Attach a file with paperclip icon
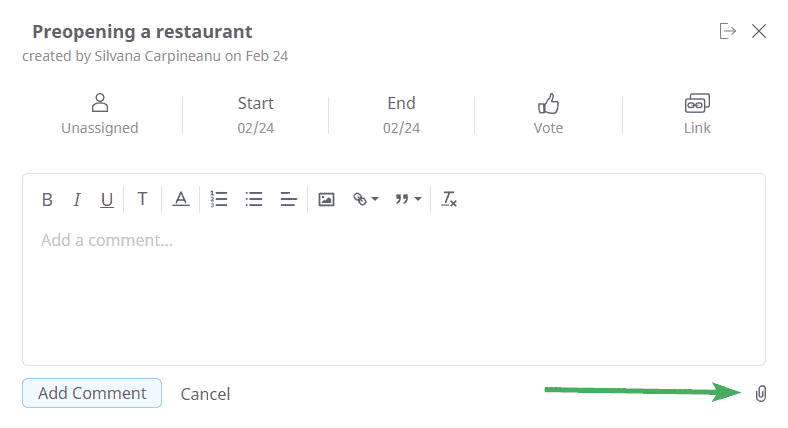 [x=761, y=393]
